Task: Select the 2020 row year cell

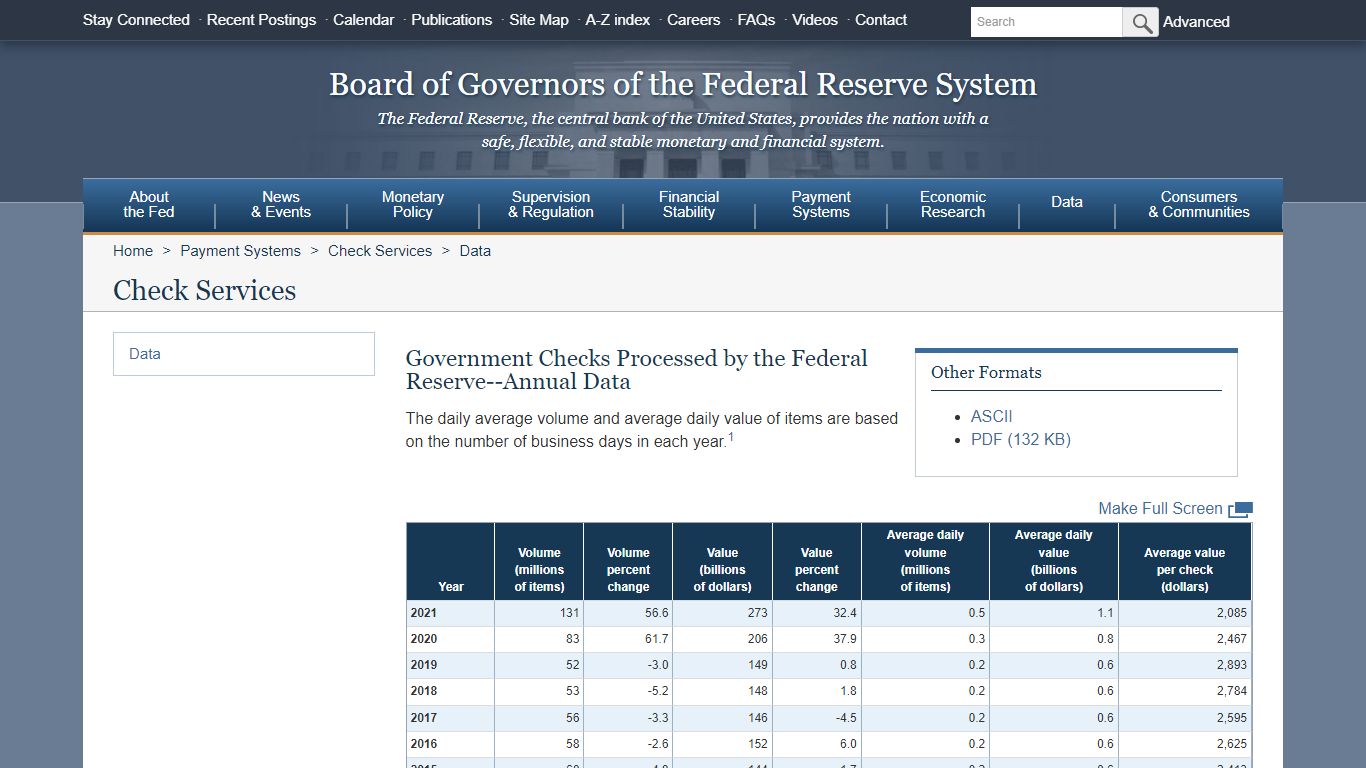Action: 451,639
